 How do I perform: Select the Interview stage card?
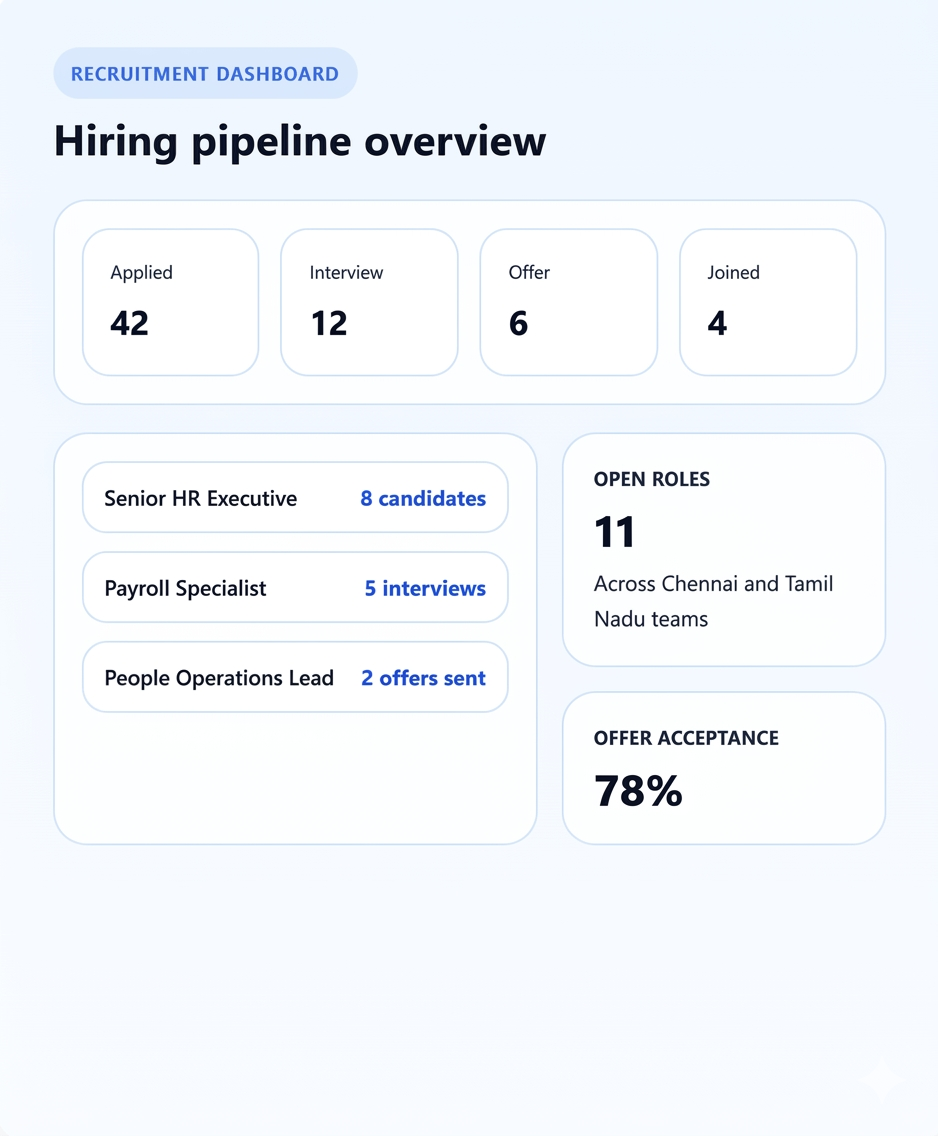(x=369, y=301)
